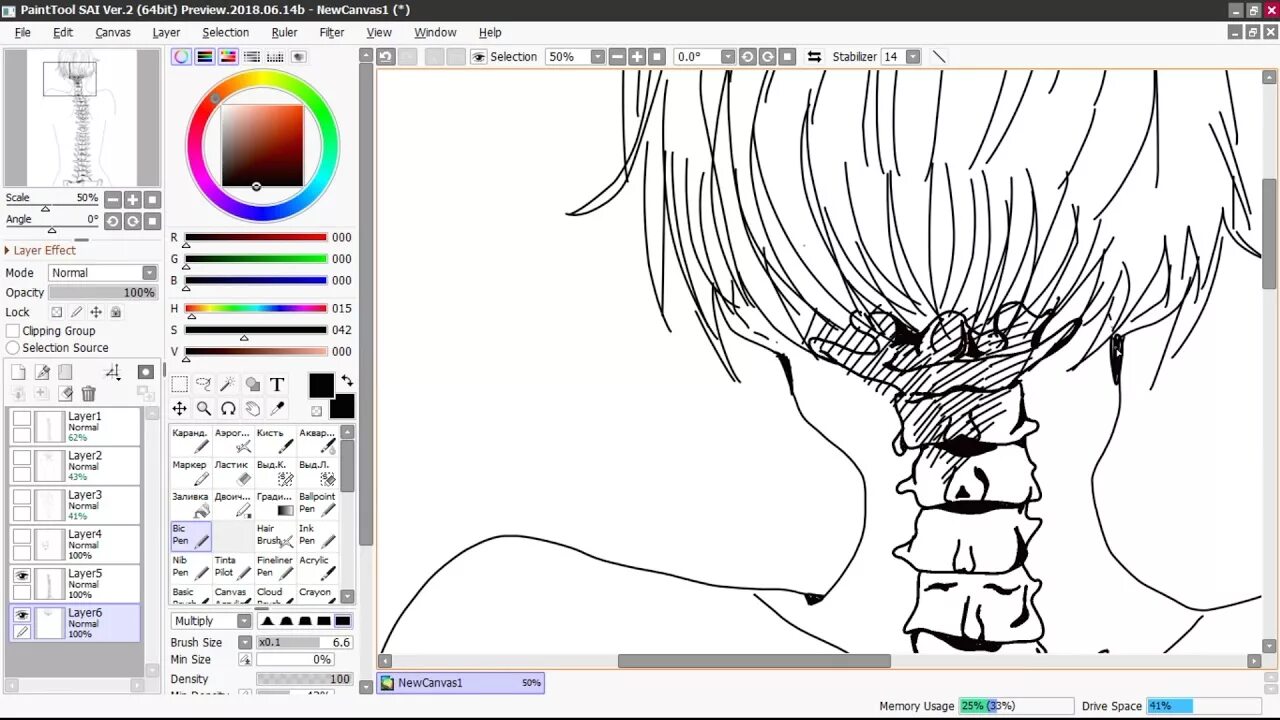Choose the Acrylic brush
Viewport: 1280px width, 720px height.
point(318,567)
